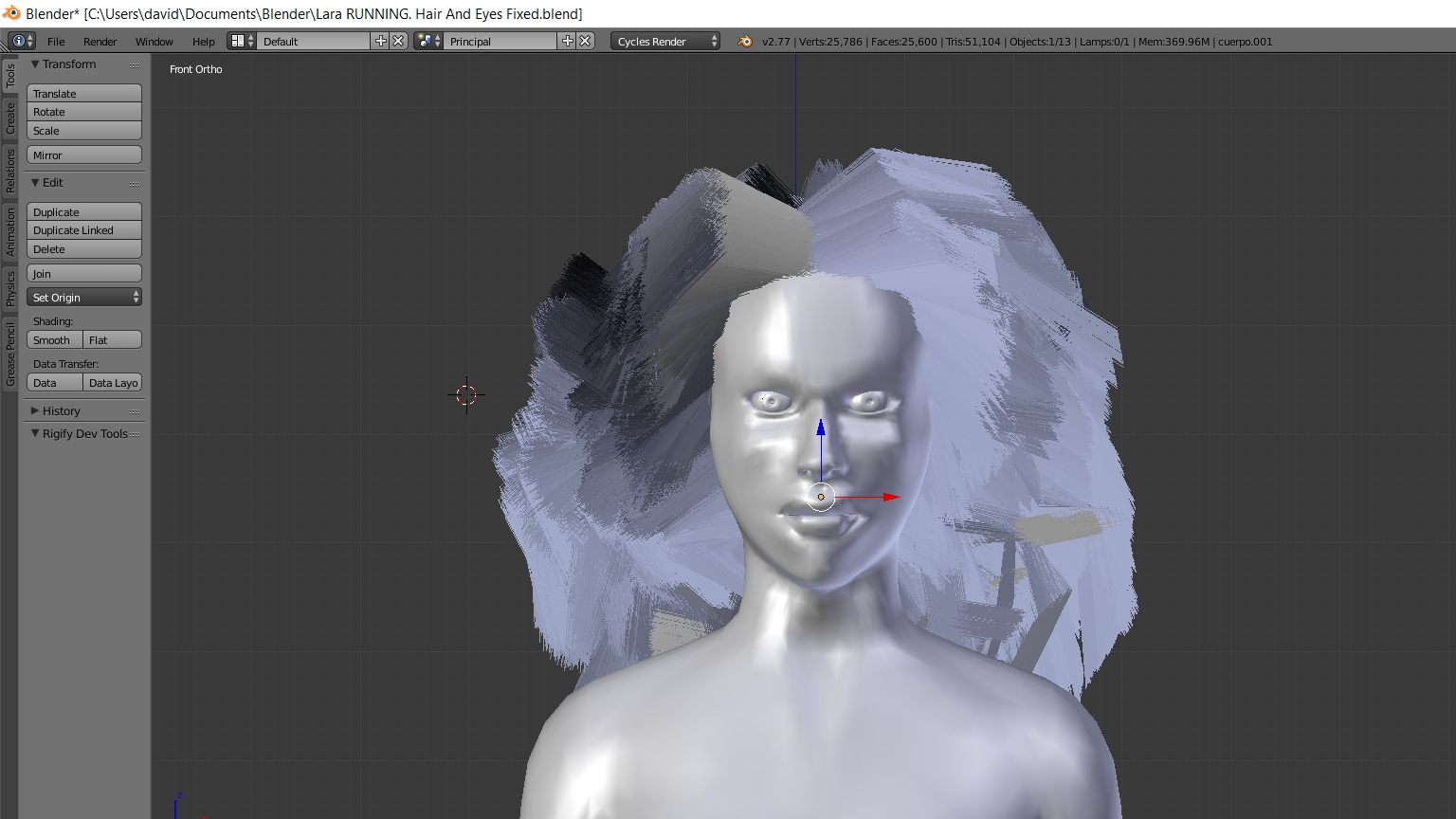This screenshot has height=819, width=1456.
Task: Apply Smooth shading
Action: pos(54,340)
